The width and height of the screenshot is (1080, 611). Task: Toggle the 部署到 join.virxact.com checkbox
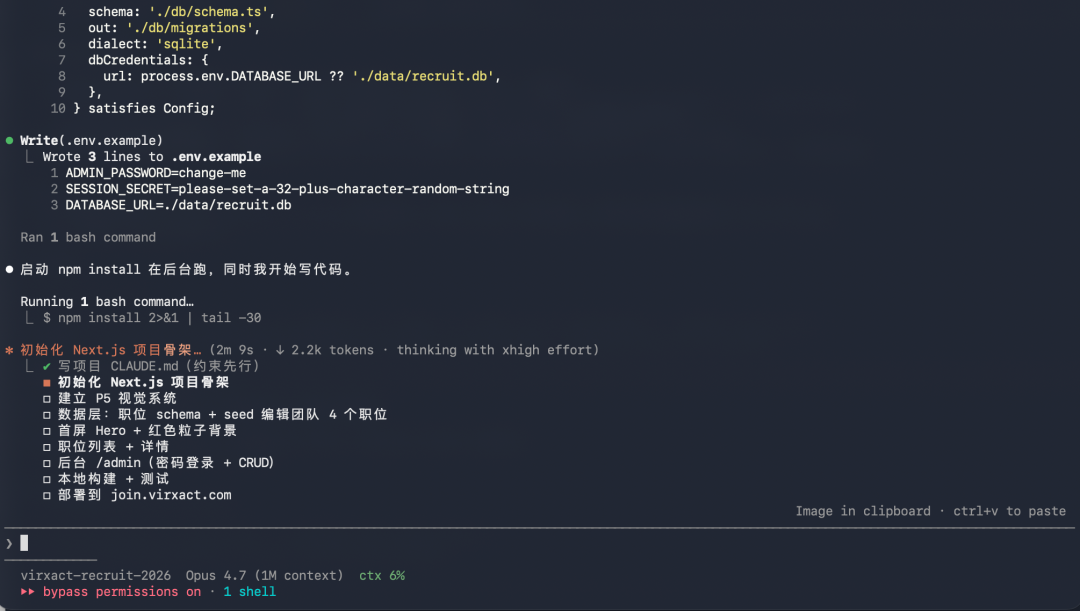[x=47, y=495]
